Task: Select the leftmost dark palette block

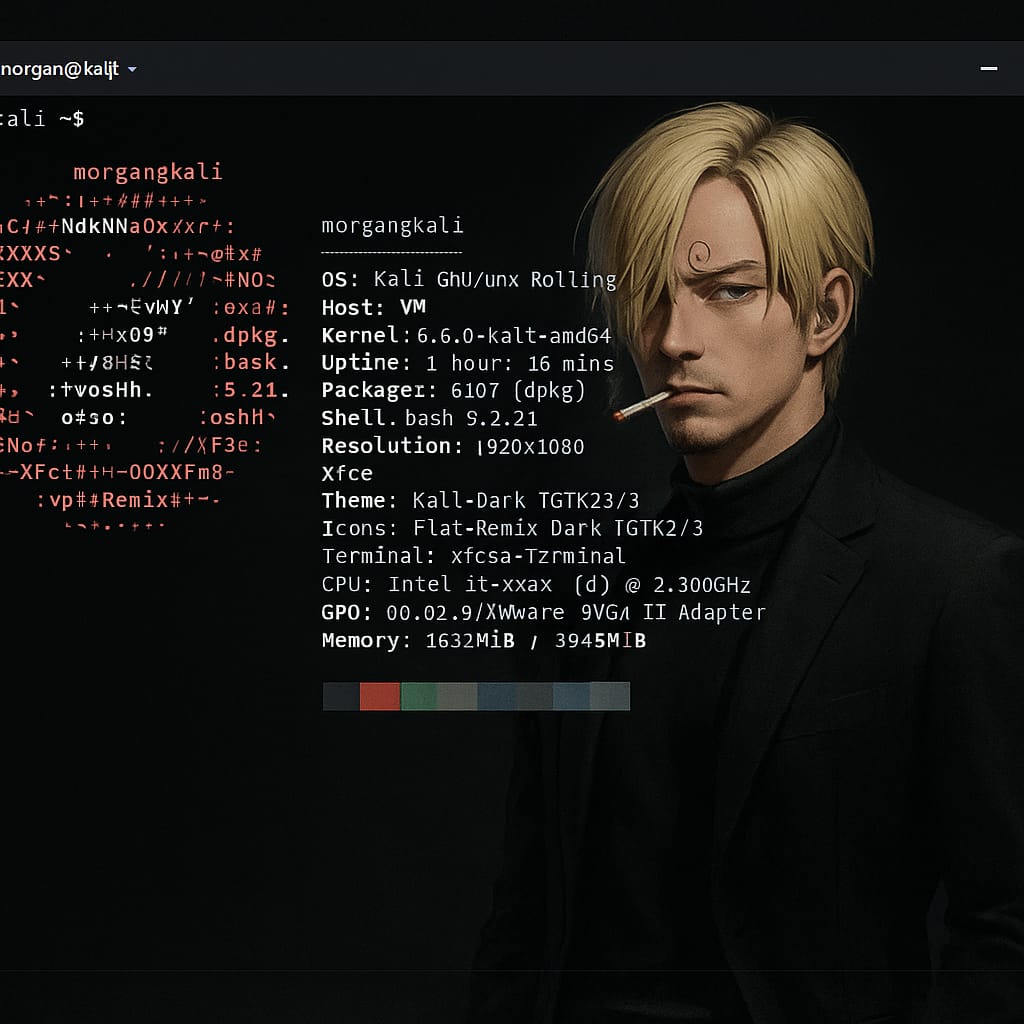Action: pos(341,696)
